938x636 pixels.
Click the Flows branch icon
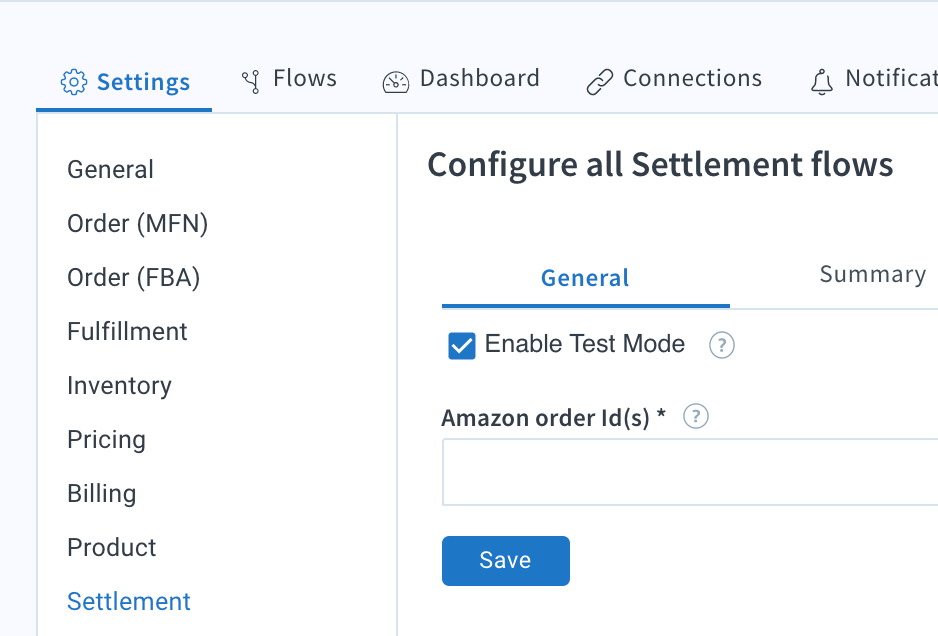pyautogui.click(x=251, y=81)
